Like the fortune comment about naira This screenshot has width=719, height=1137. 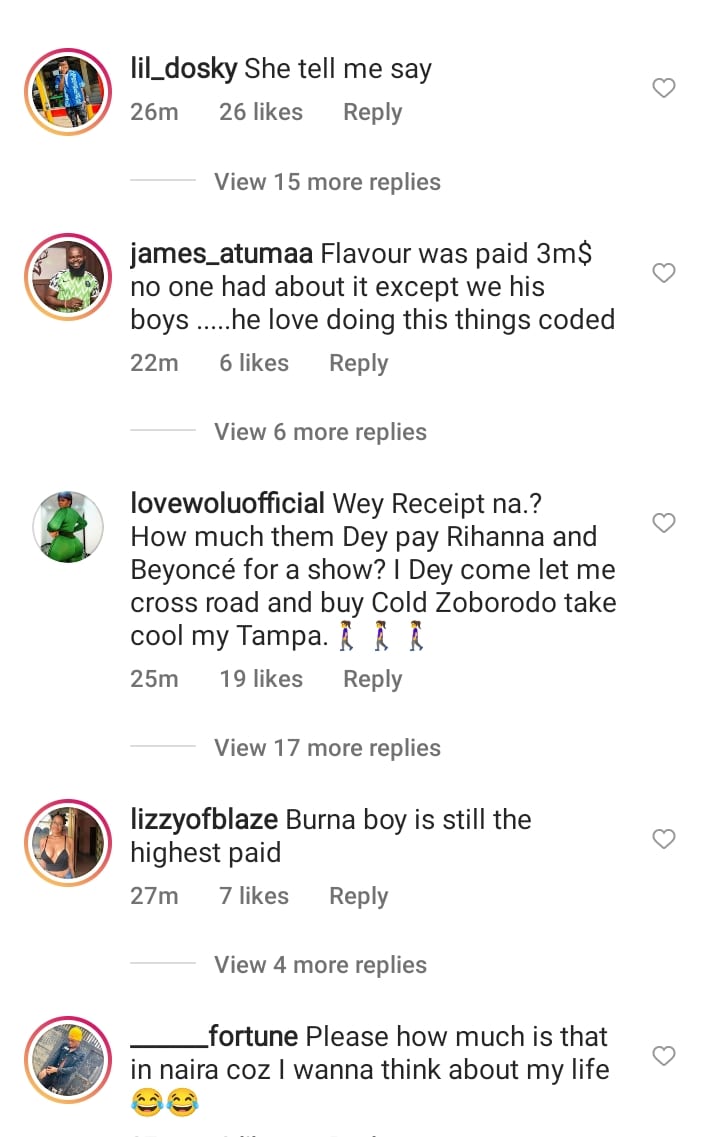[x=664, y=1056]
